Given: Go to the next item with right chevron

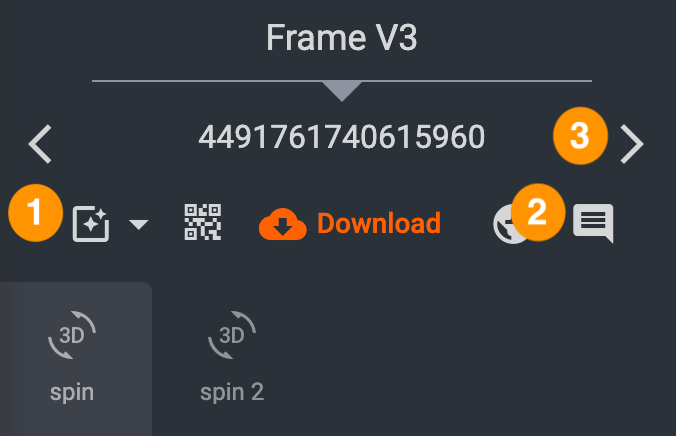Looking at the screenshot, I should click(x=632, y=144).
